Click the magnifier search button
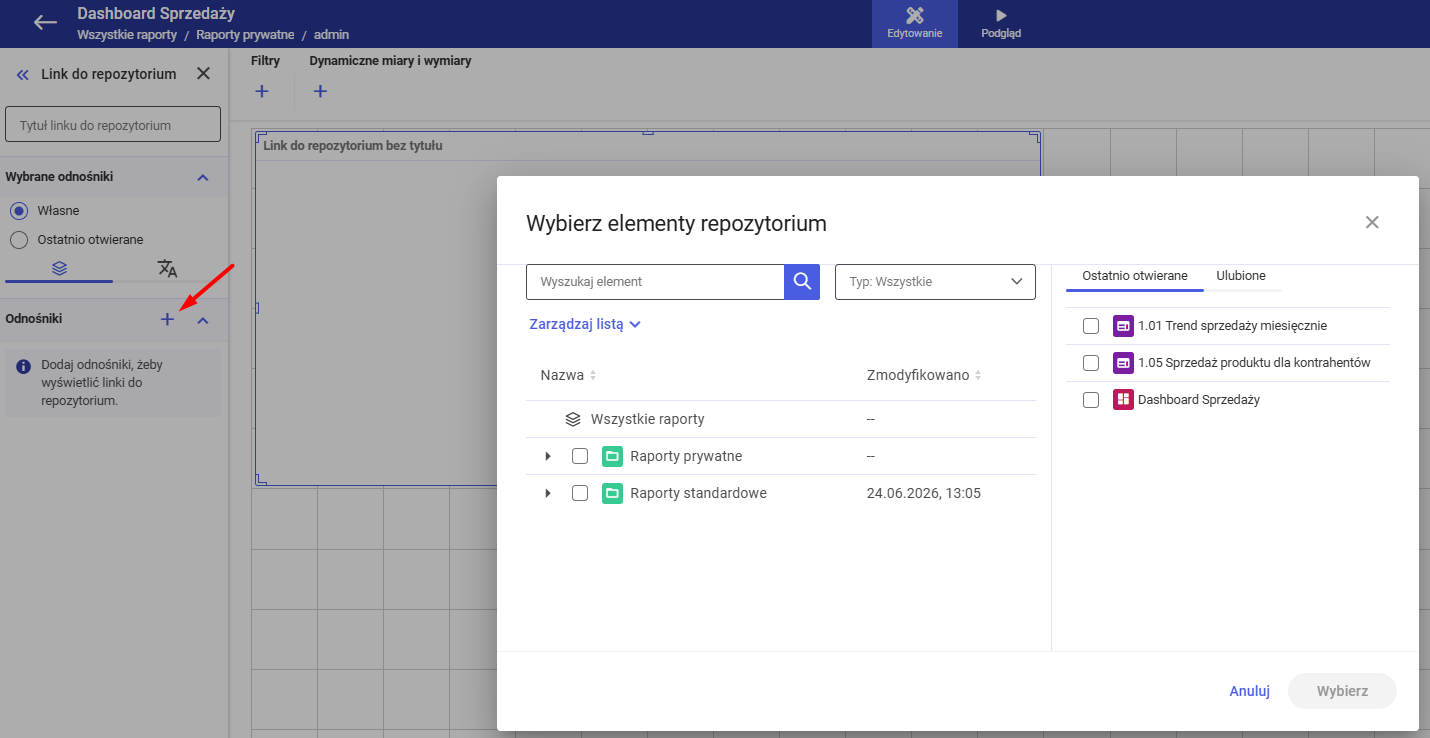This screenshot has width=1430, height=738. tap(802, 282)
